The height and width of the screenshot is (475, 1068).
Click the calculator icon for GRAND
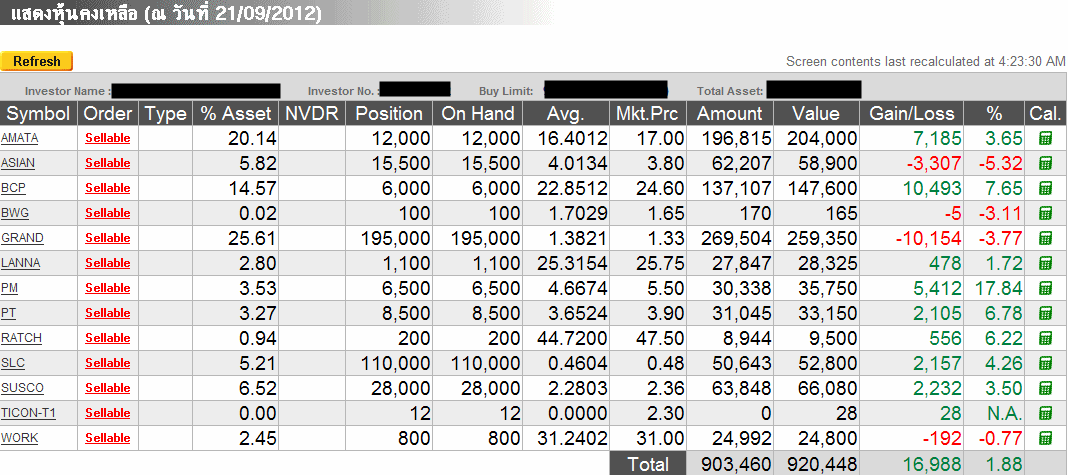[x=1045, y=239]
